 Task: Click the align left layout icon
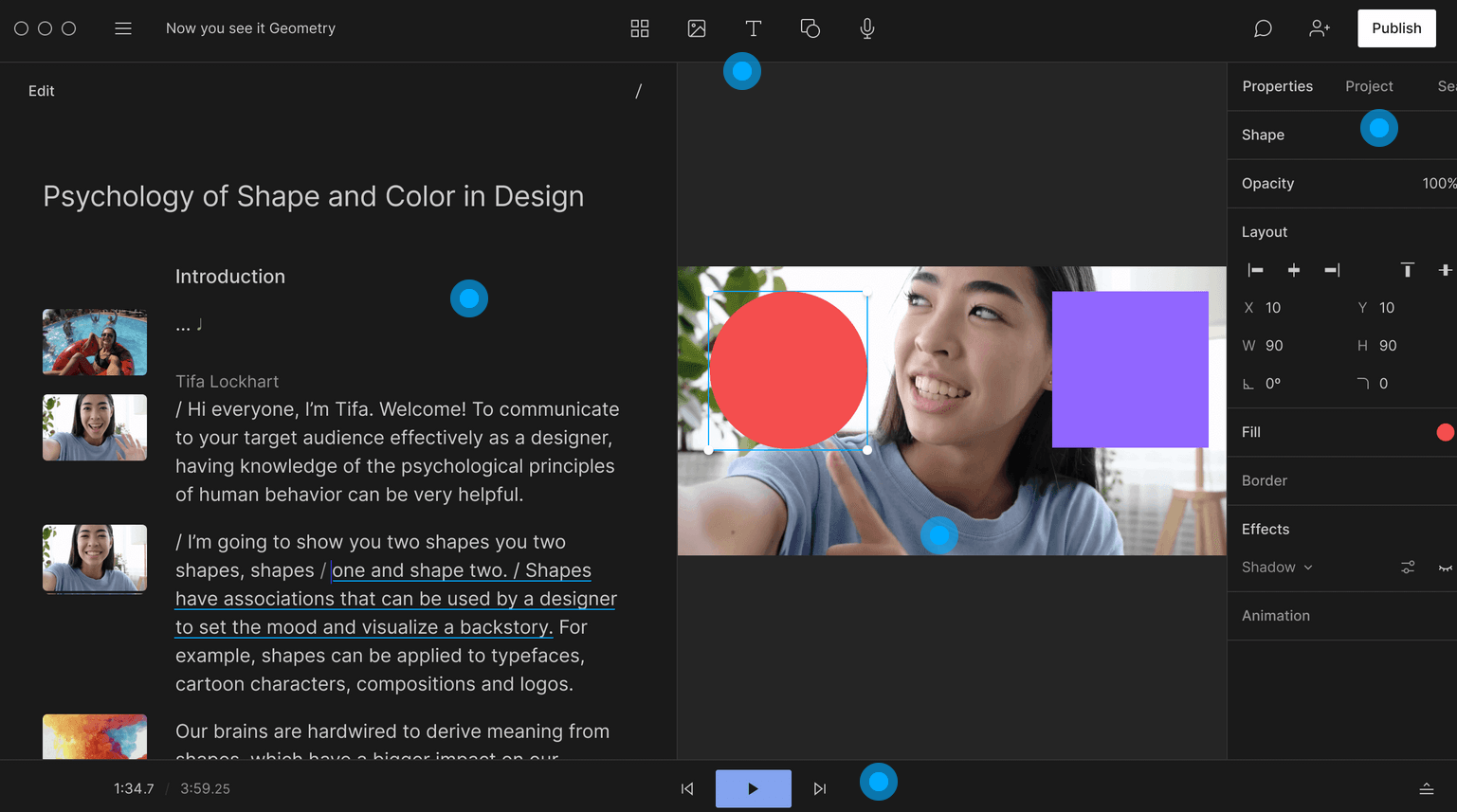click(1256, 270)
